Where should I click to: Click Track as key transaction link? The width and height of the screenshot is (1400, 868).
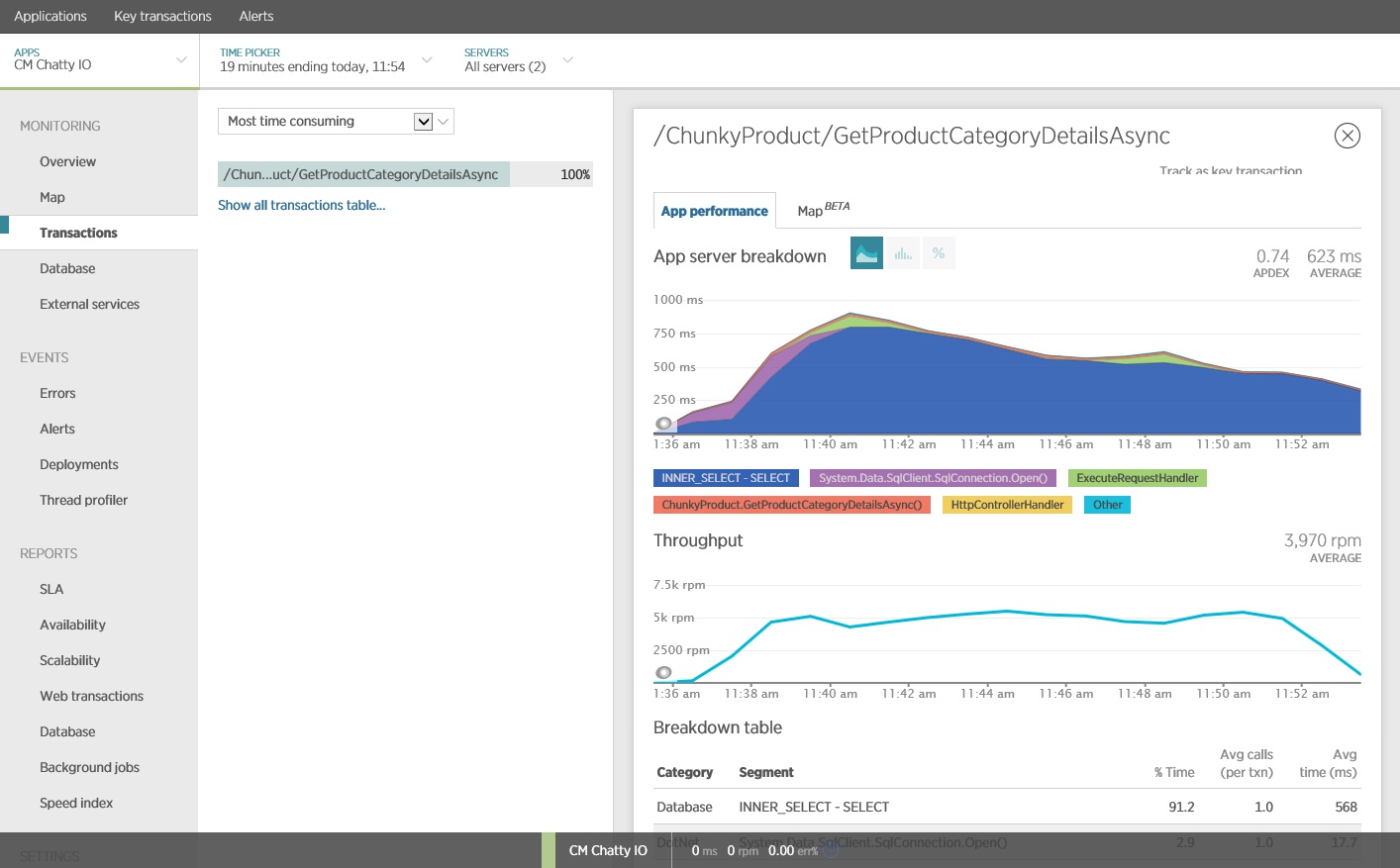1230,171
